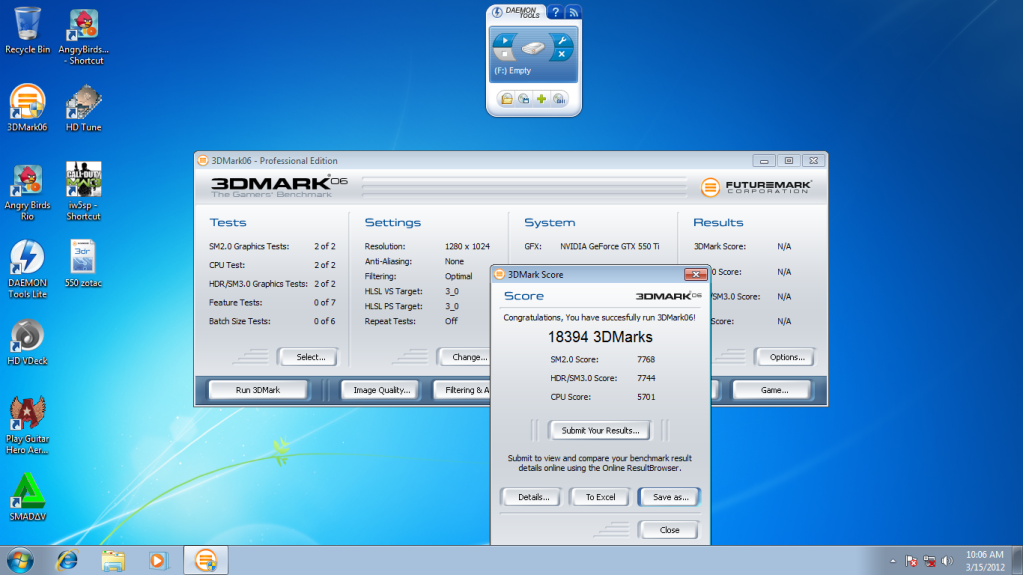Click the Futuremark Corporation logo
Viewport: 1023px width, 575px height.
tap(756, 187)
